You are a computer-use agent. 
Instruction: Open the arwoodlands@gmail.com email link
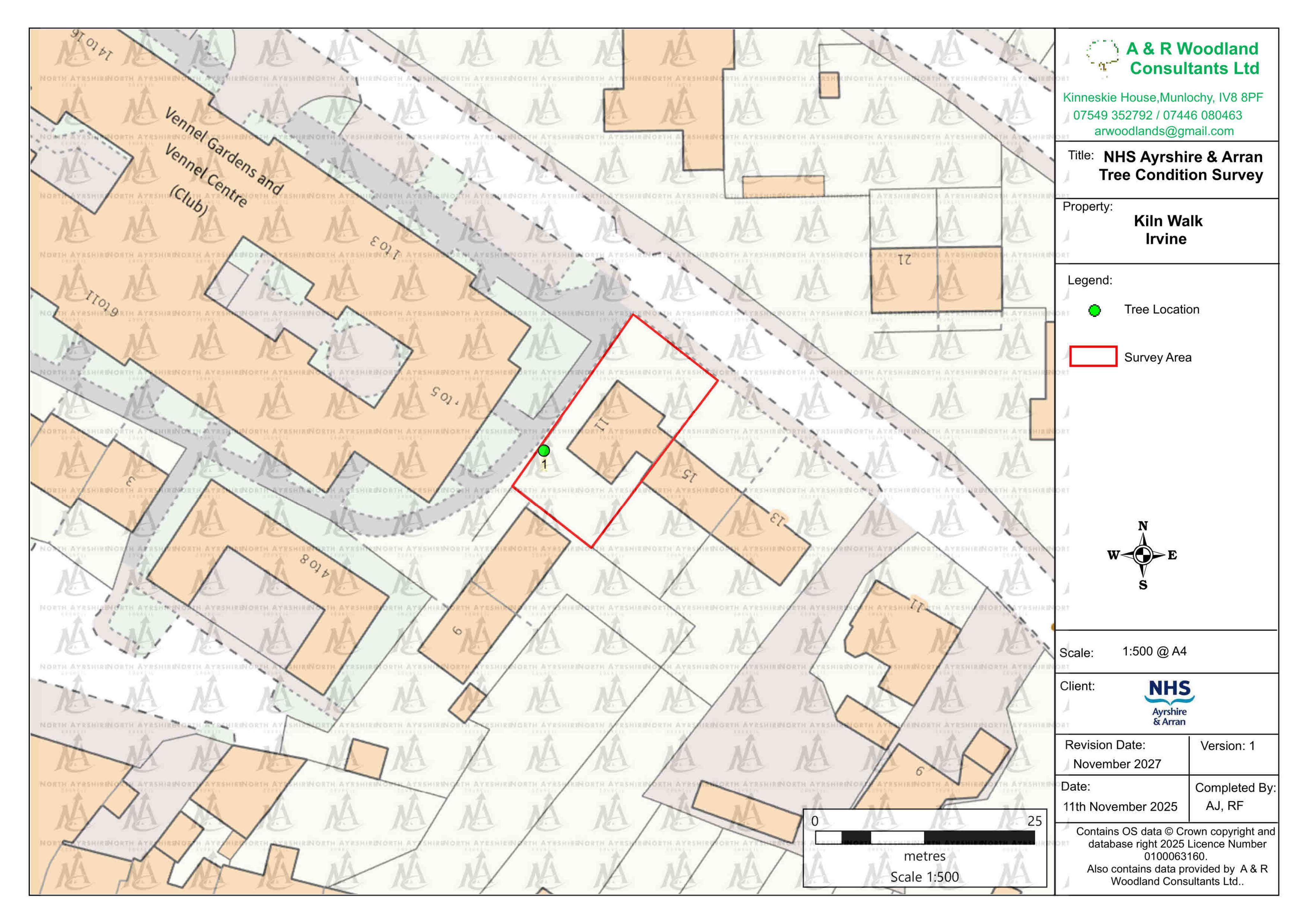coord(1163,131)
